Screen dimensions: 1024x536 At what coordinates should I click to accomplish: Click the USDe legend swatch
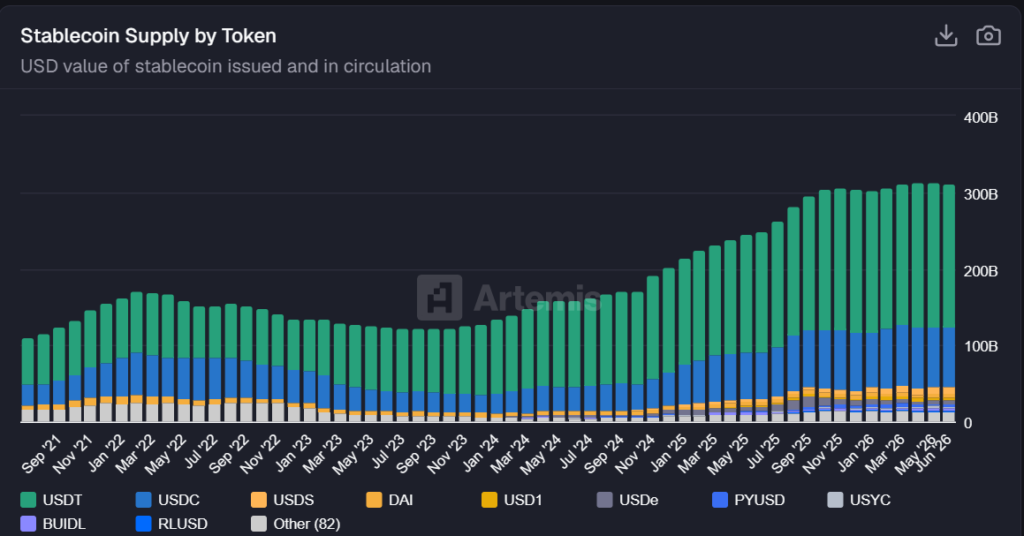605,500
